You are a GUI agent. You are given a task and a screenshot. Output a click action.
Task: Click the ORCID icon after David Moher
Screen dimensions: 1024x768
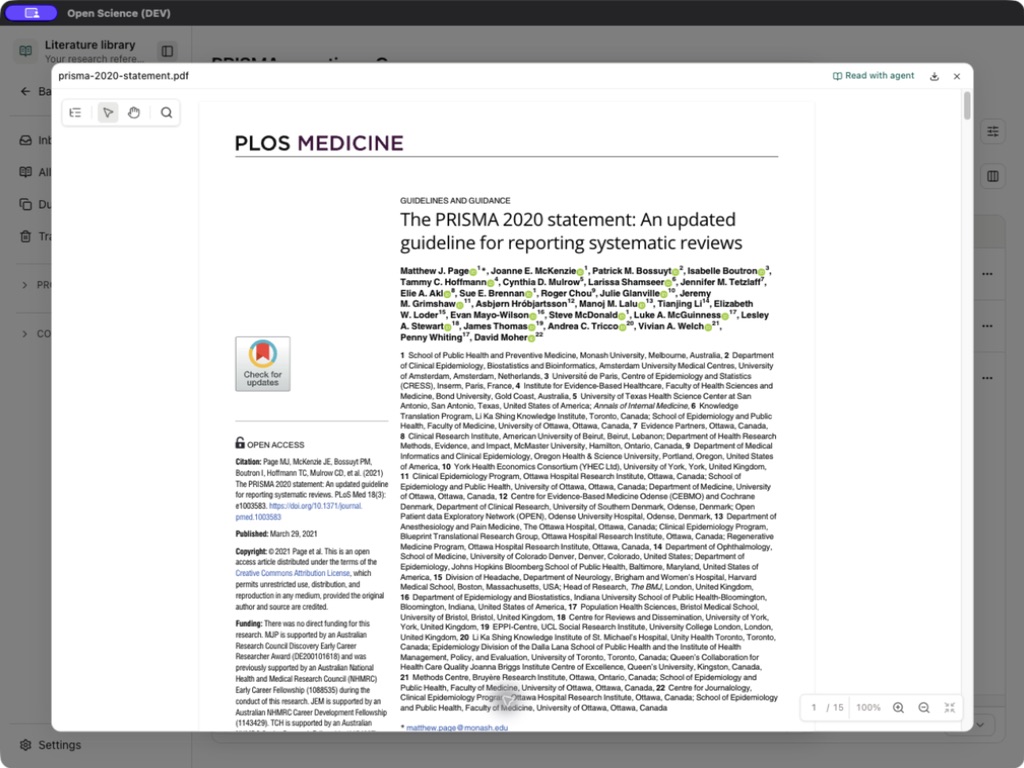(x=532, y=338)
